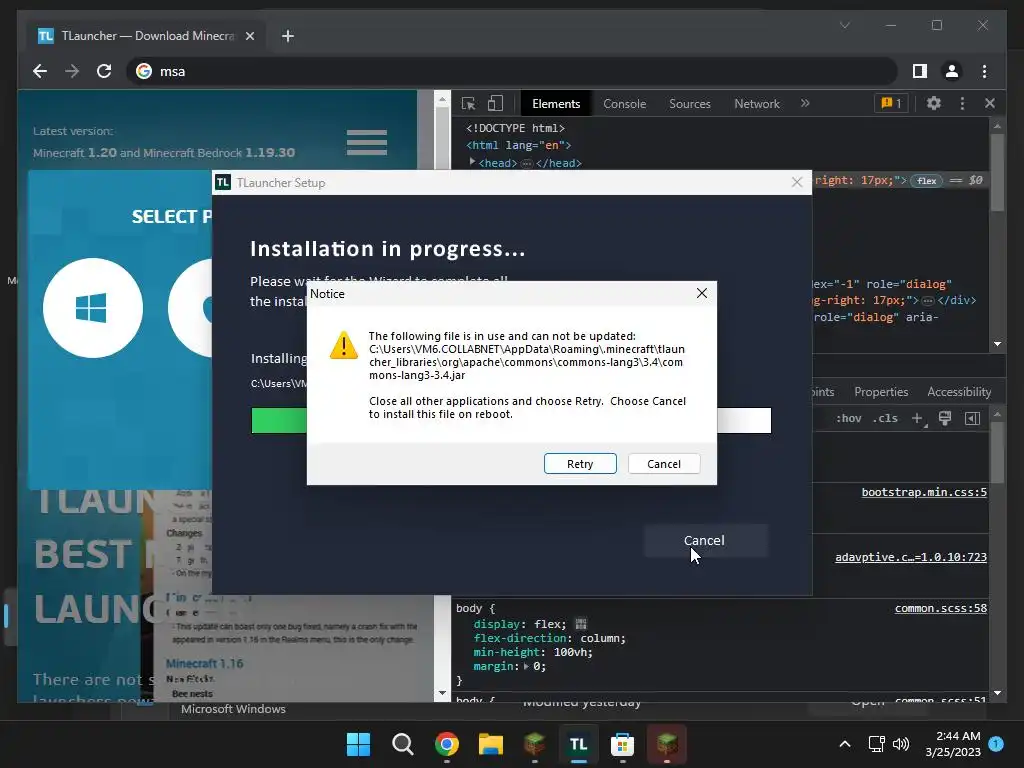Viewport: 1024px width, 768px height.
Task: Click the address bar showing msa
Action: 511,71
